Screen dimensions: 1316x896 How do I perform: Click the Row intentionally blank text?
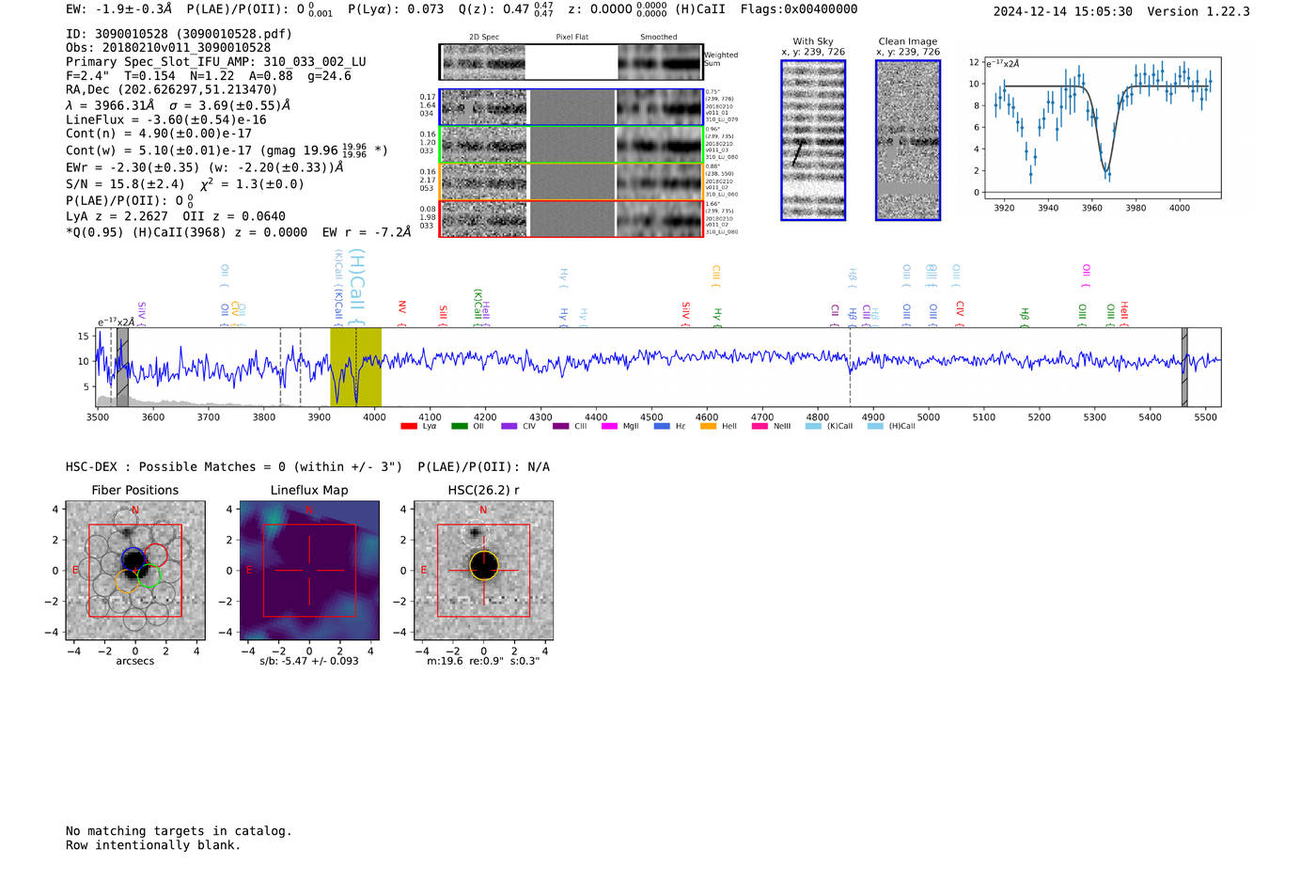(153, 845)
